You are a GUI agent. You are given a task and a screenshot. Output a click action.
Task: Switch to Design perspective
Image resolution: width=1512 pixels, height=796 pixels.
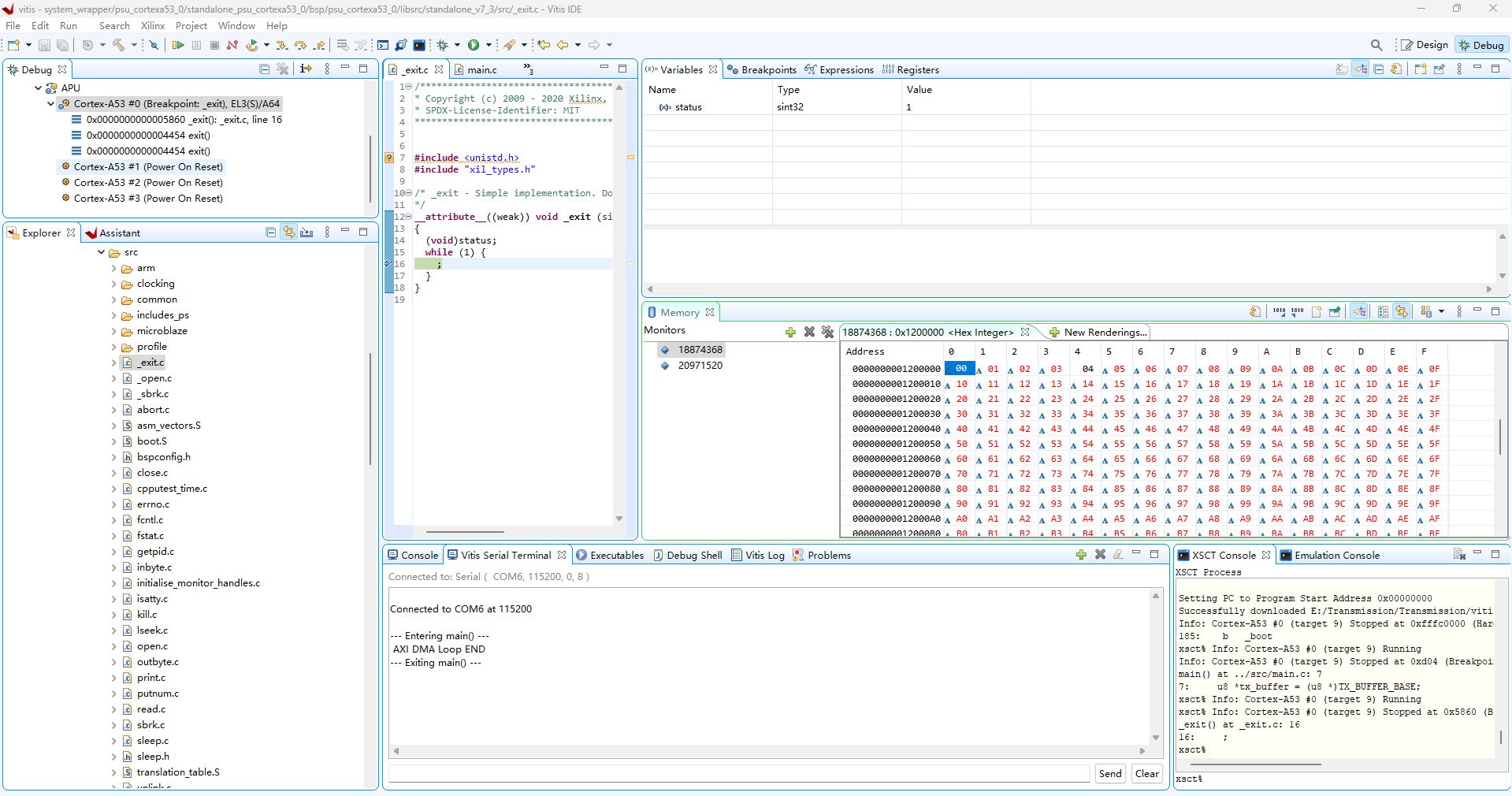pyautogui.click(x=1425, y=45)
